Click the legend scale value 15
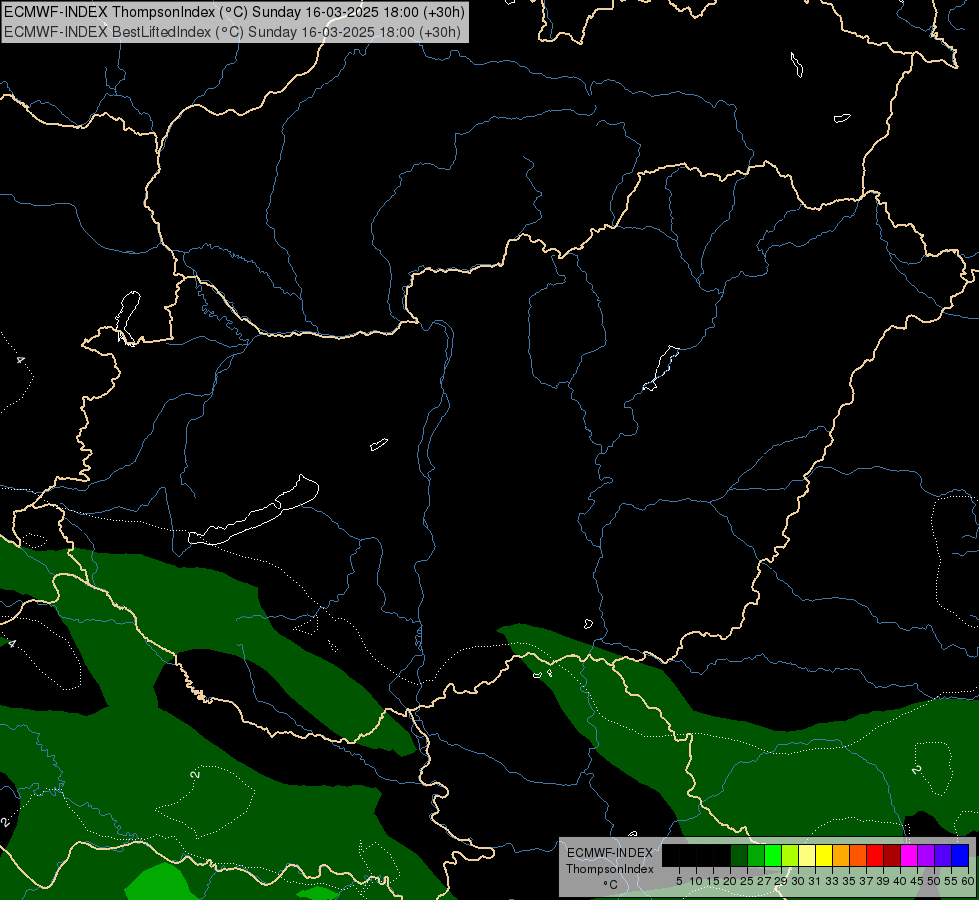 pos(713,881)
